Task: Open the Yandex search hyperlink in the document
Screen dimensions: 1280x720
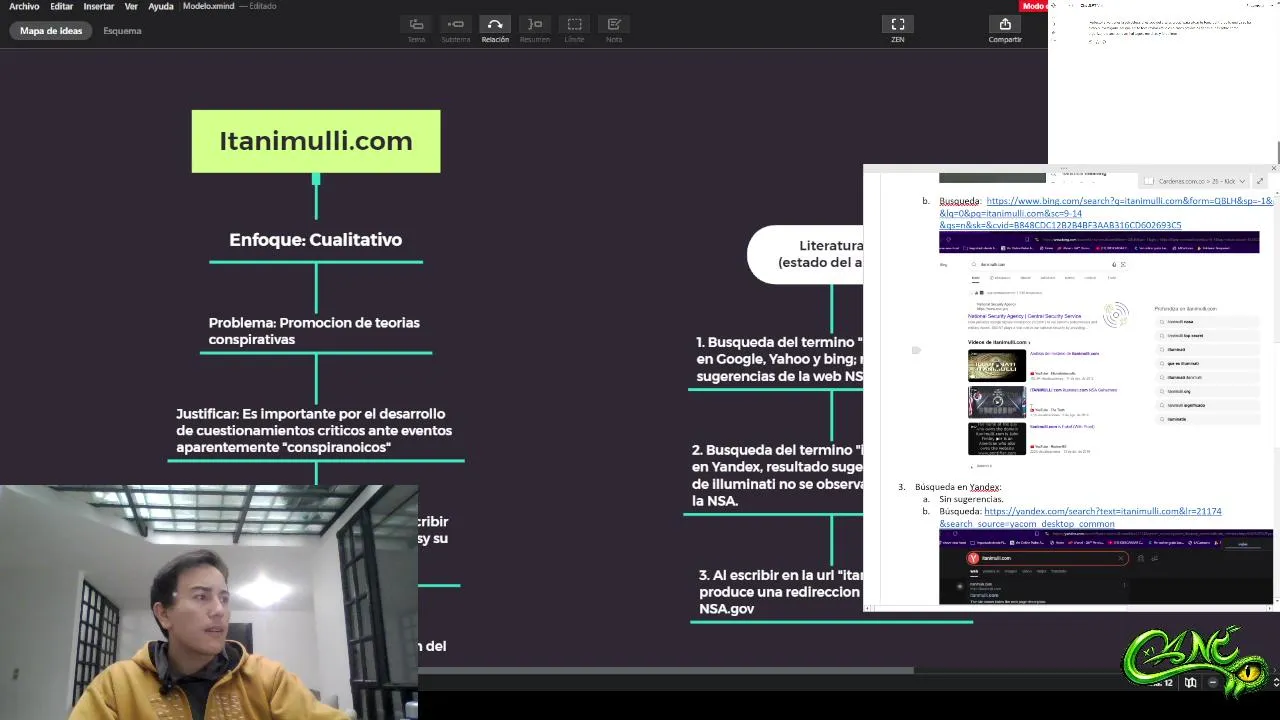Action: click(1080, 517)
